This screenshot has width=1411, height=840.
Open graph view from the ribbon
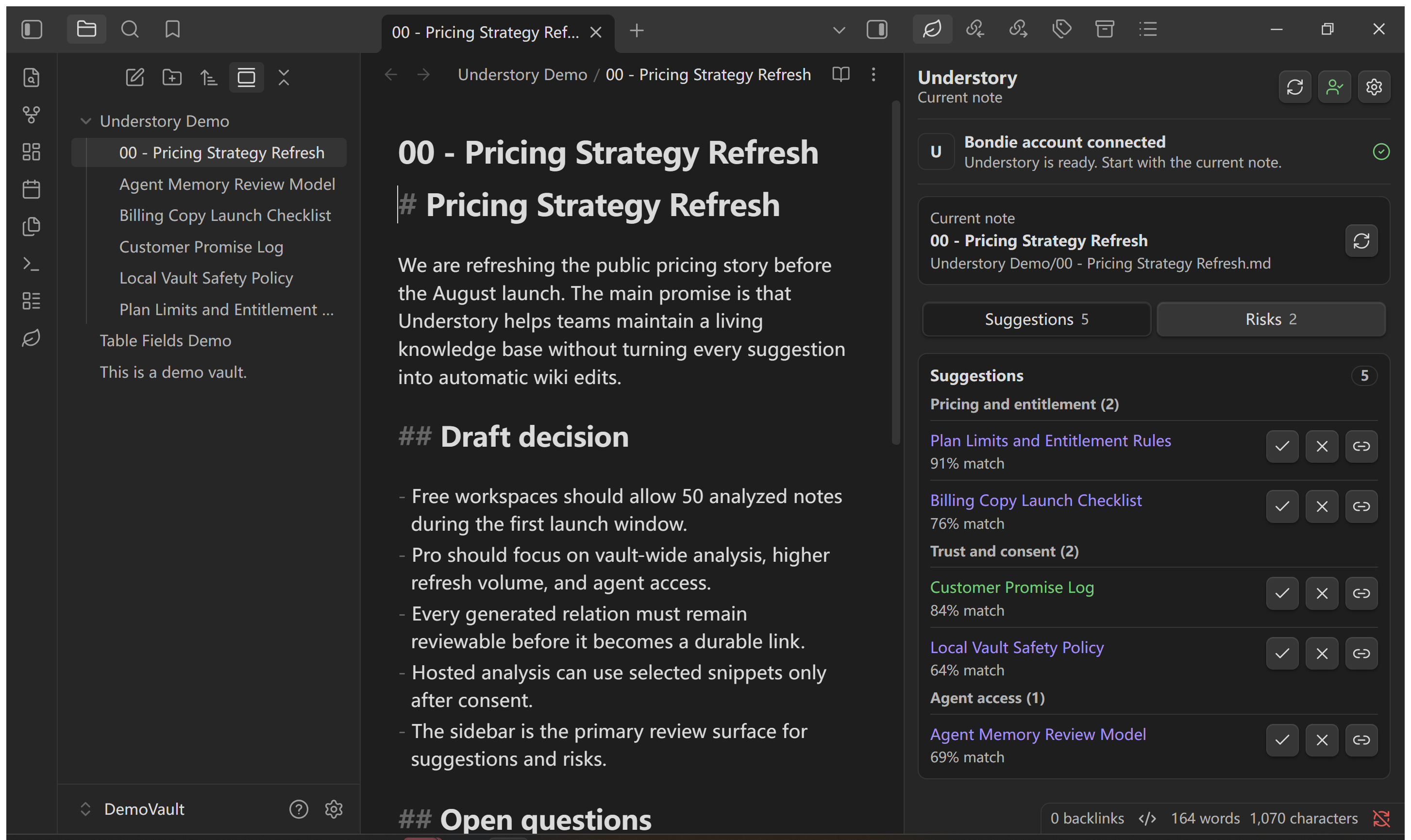[x=32, y=114]
